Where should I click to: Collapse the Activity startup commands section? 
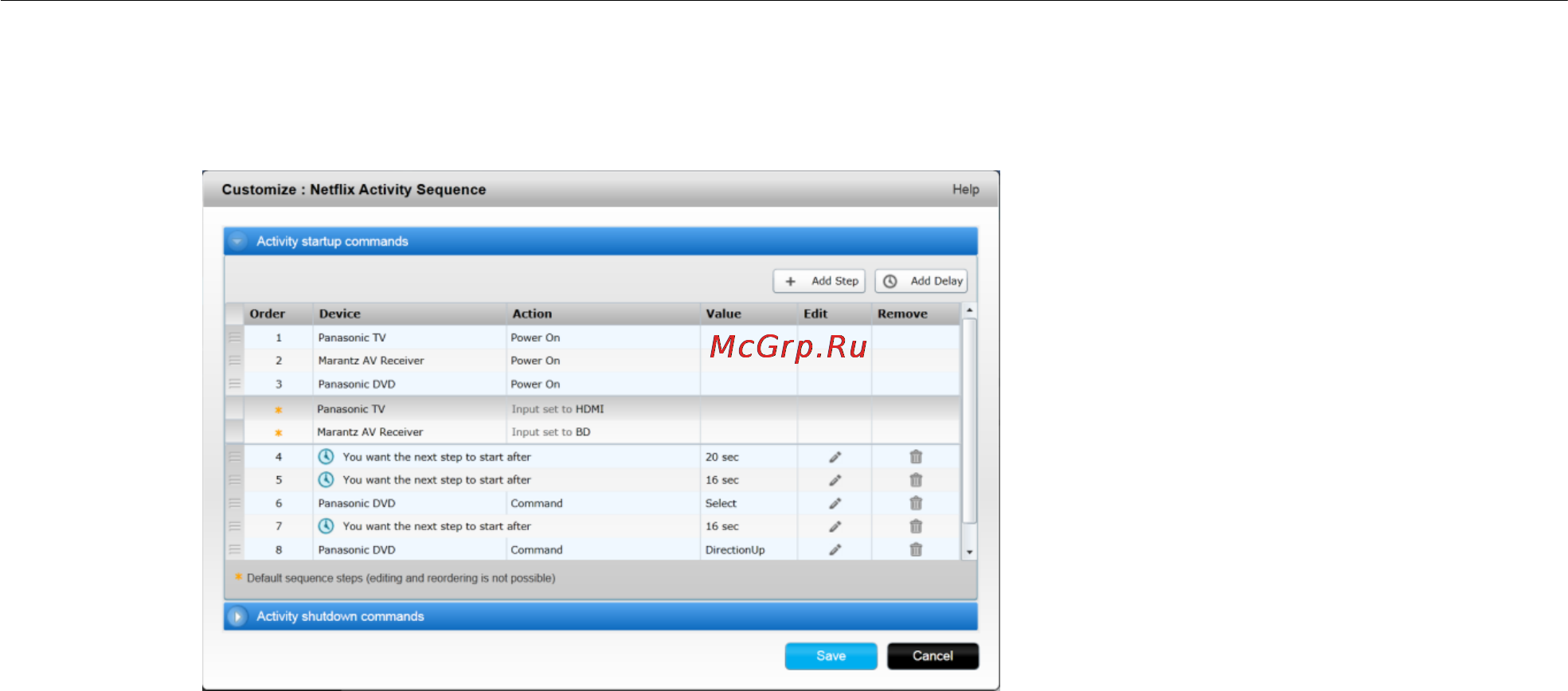point(237,241)
